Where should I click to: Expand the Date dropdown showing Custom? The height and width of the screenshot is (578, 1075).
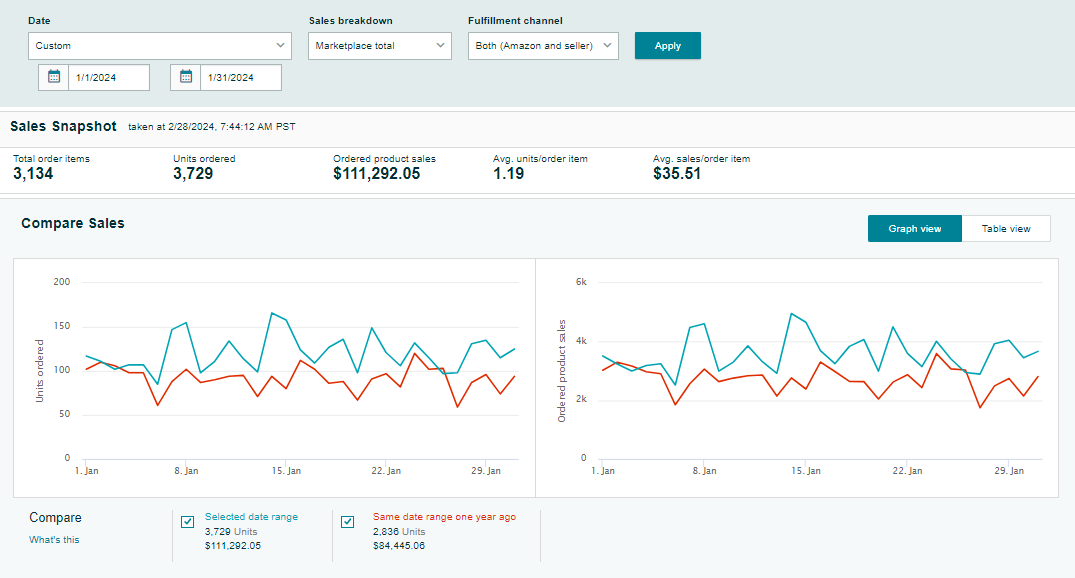tap(160, 46)
